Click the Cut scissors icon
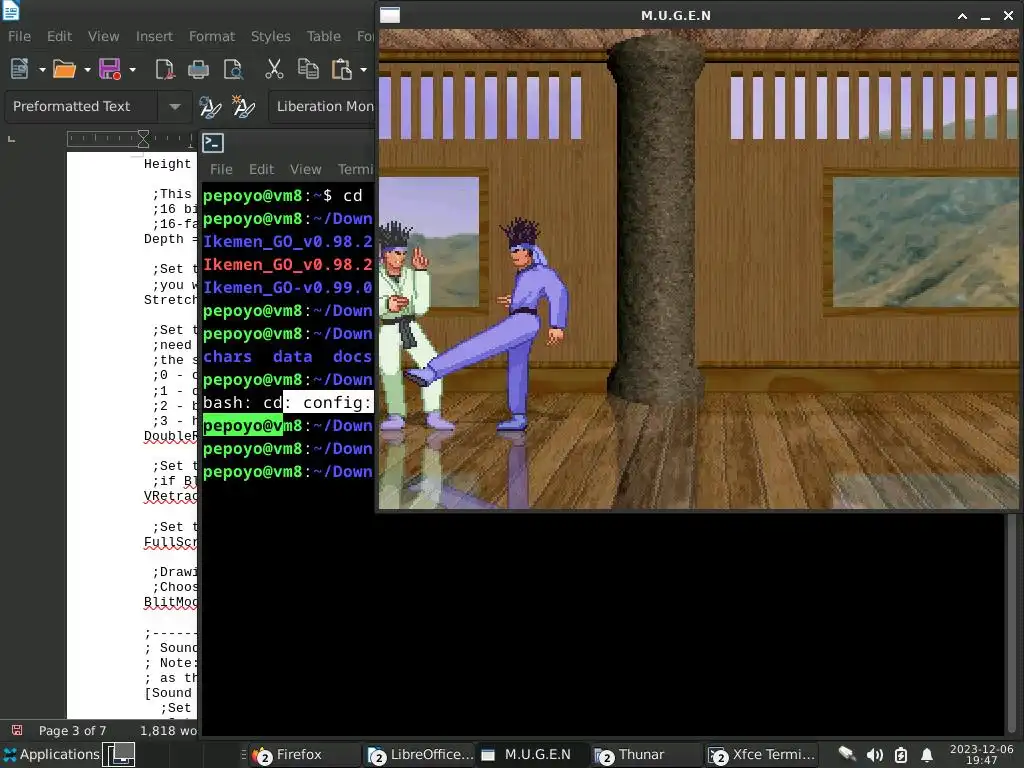The height and width of the screenshot is (768, 1024). tap(274, 69)
